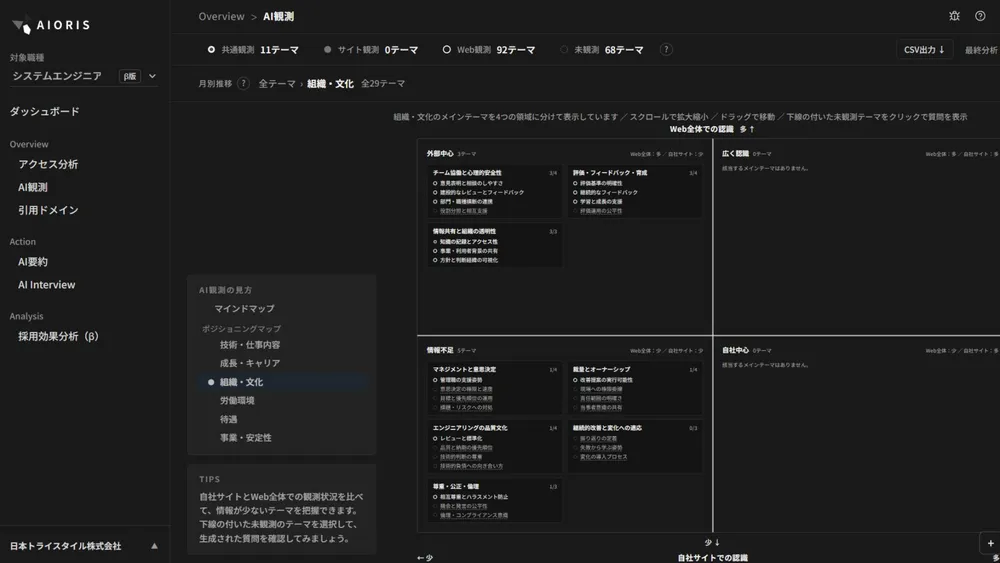Click the 自社中心 quadrant heading
The image size is (1000, 563).
click(x=735, y=351)
